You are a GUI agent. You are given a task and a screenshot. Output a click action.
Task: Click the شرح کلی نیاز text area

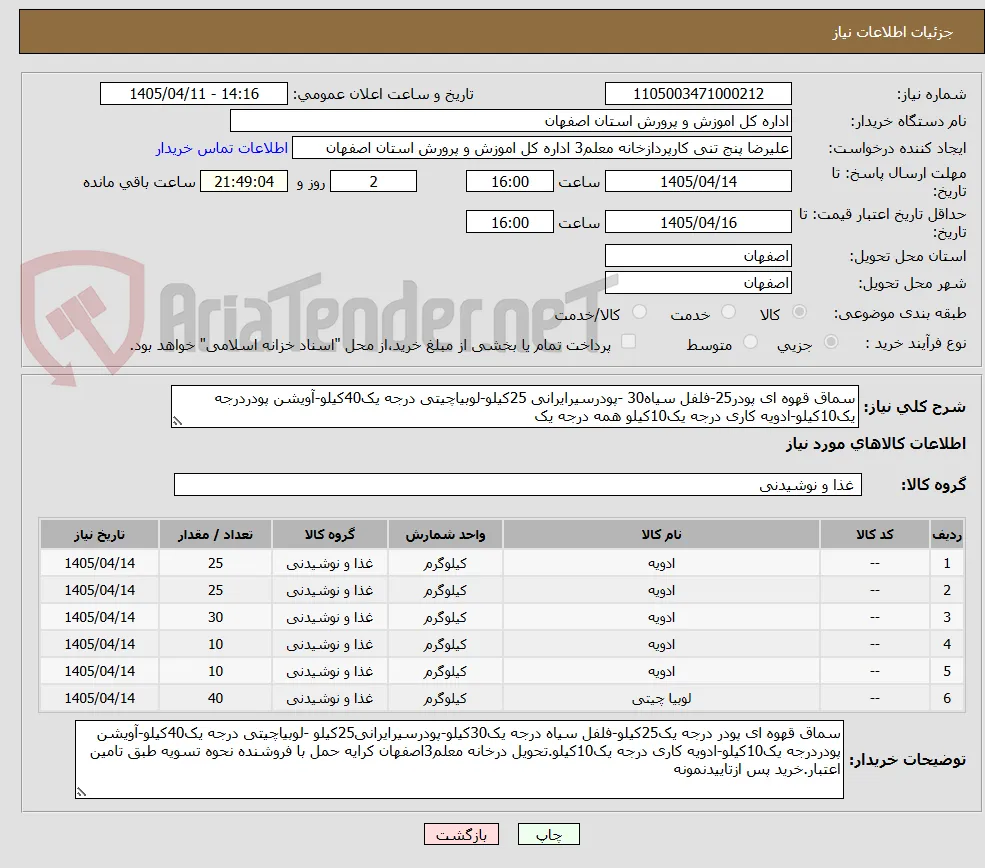[x=514, y=407]
